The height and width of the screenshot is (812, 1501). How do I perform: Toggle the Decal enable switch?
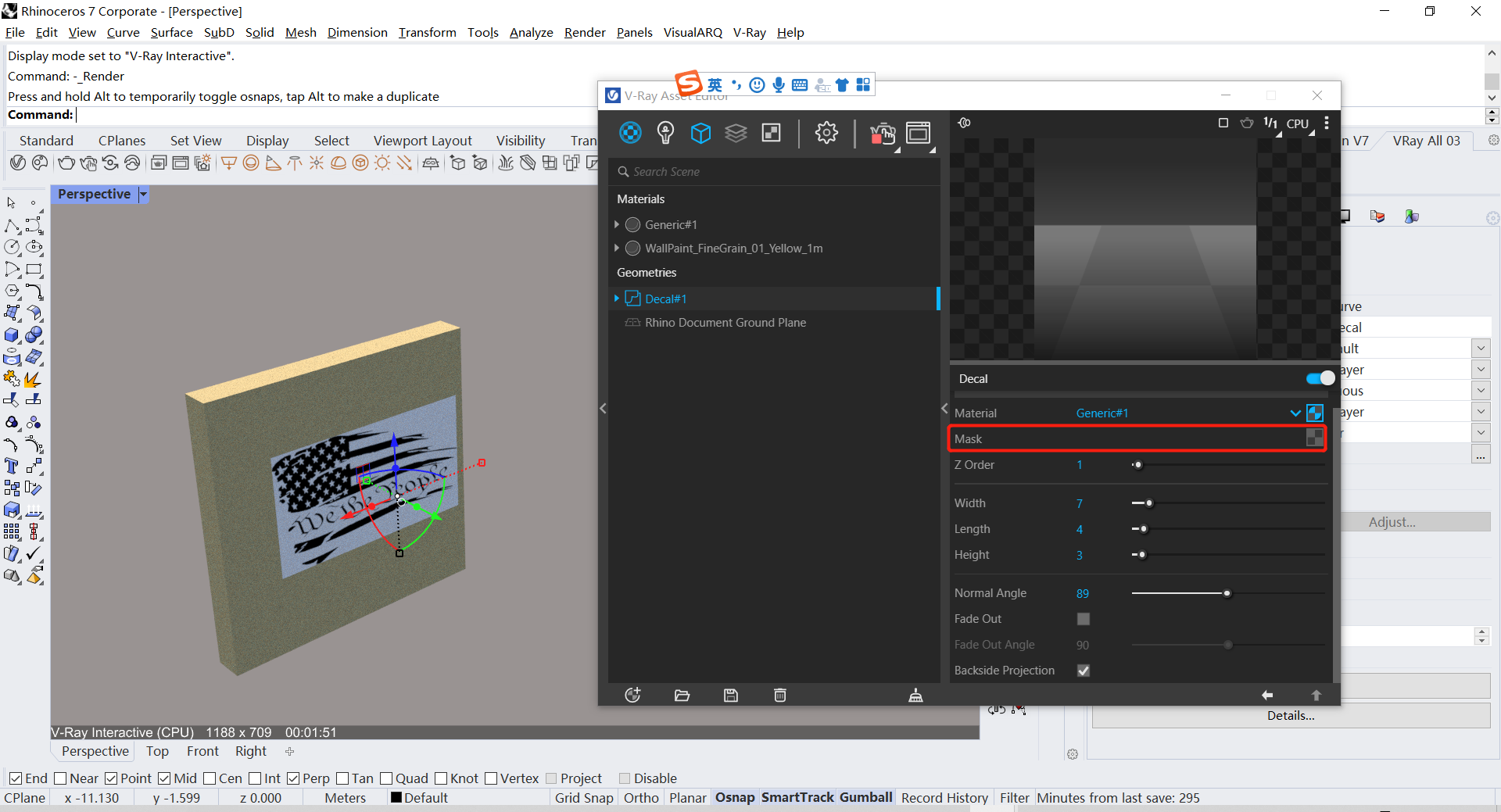[1320, 378]
